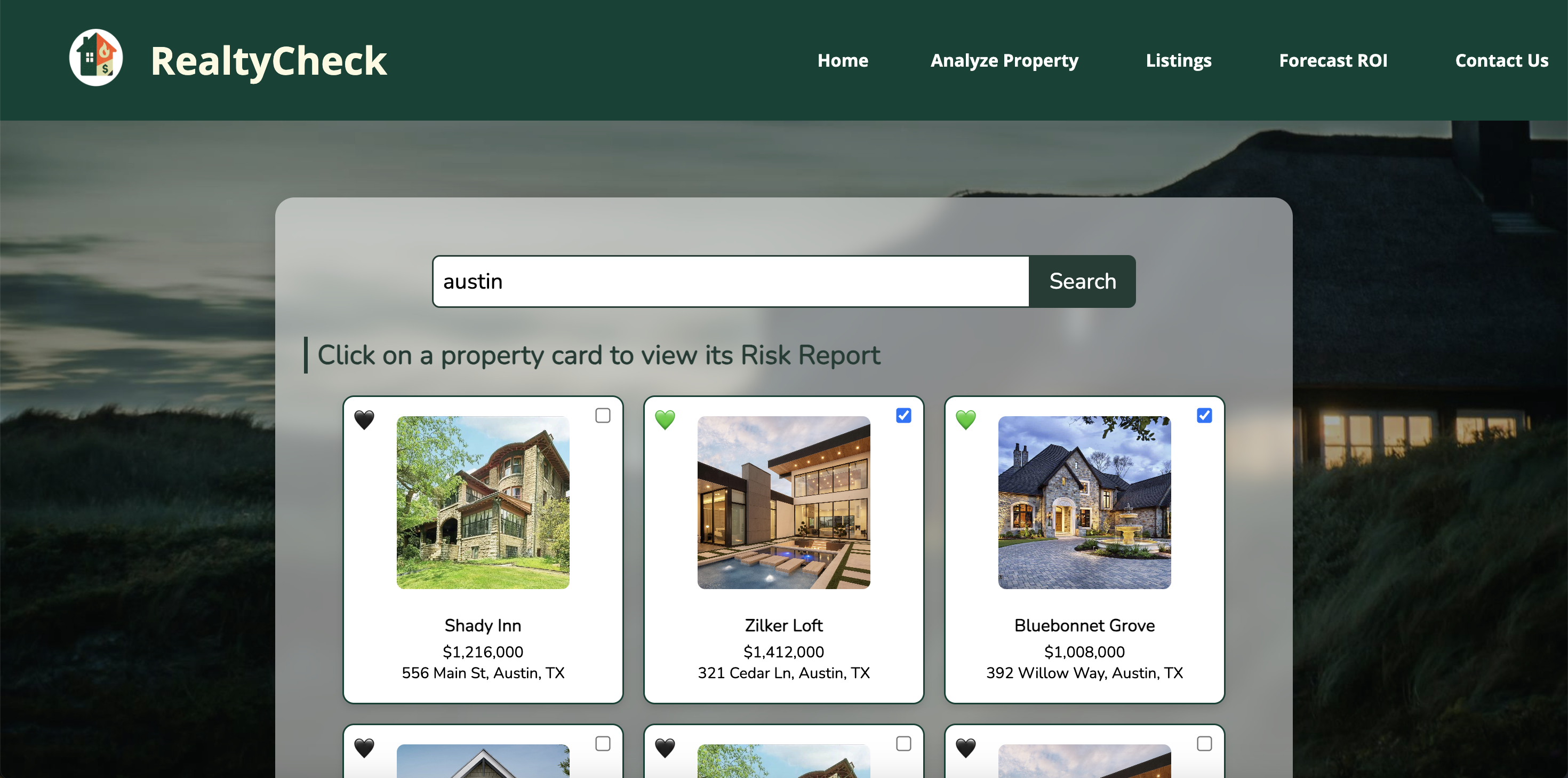The width and height of the screenshot is (1568, 778).
Task: Tick the checkbox on the bottom-left card
Action: [603, 743]
